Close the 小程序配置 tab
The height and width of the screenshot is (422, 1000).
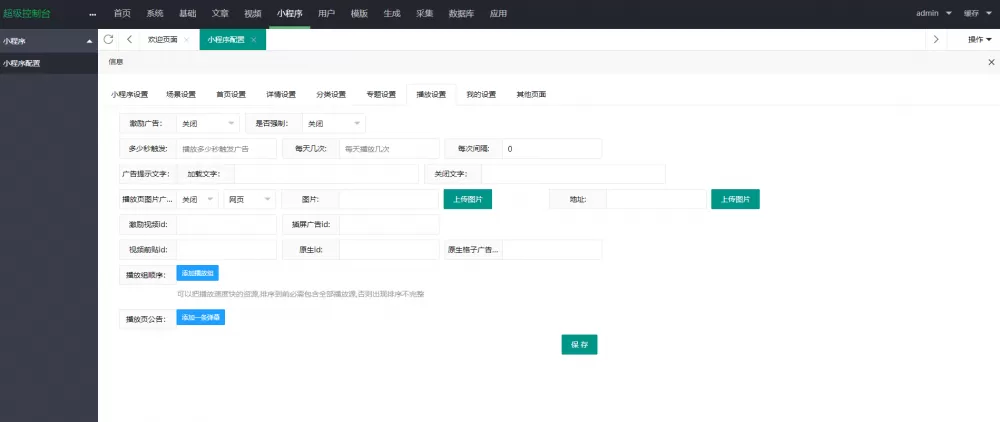point(254,40)
